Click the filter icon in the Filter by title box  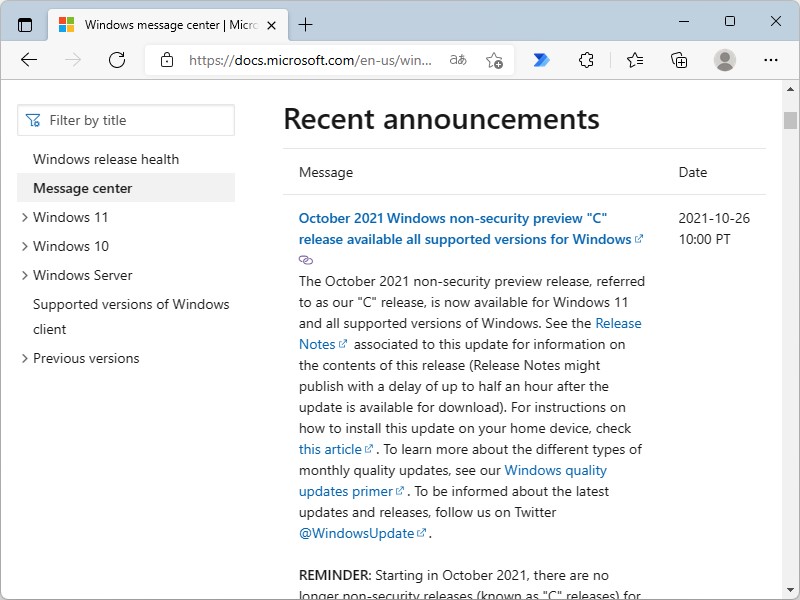click(33, 119)
